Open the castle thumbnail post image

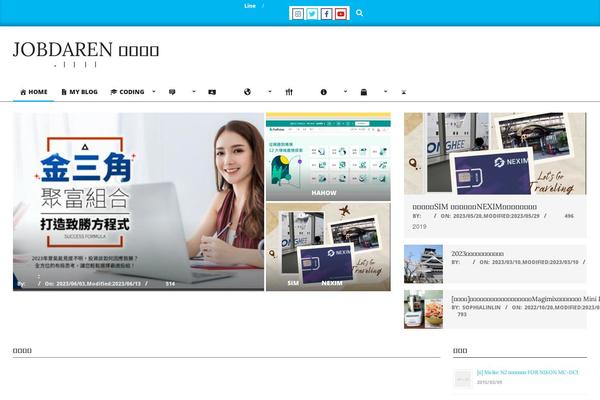pos(424,264)
